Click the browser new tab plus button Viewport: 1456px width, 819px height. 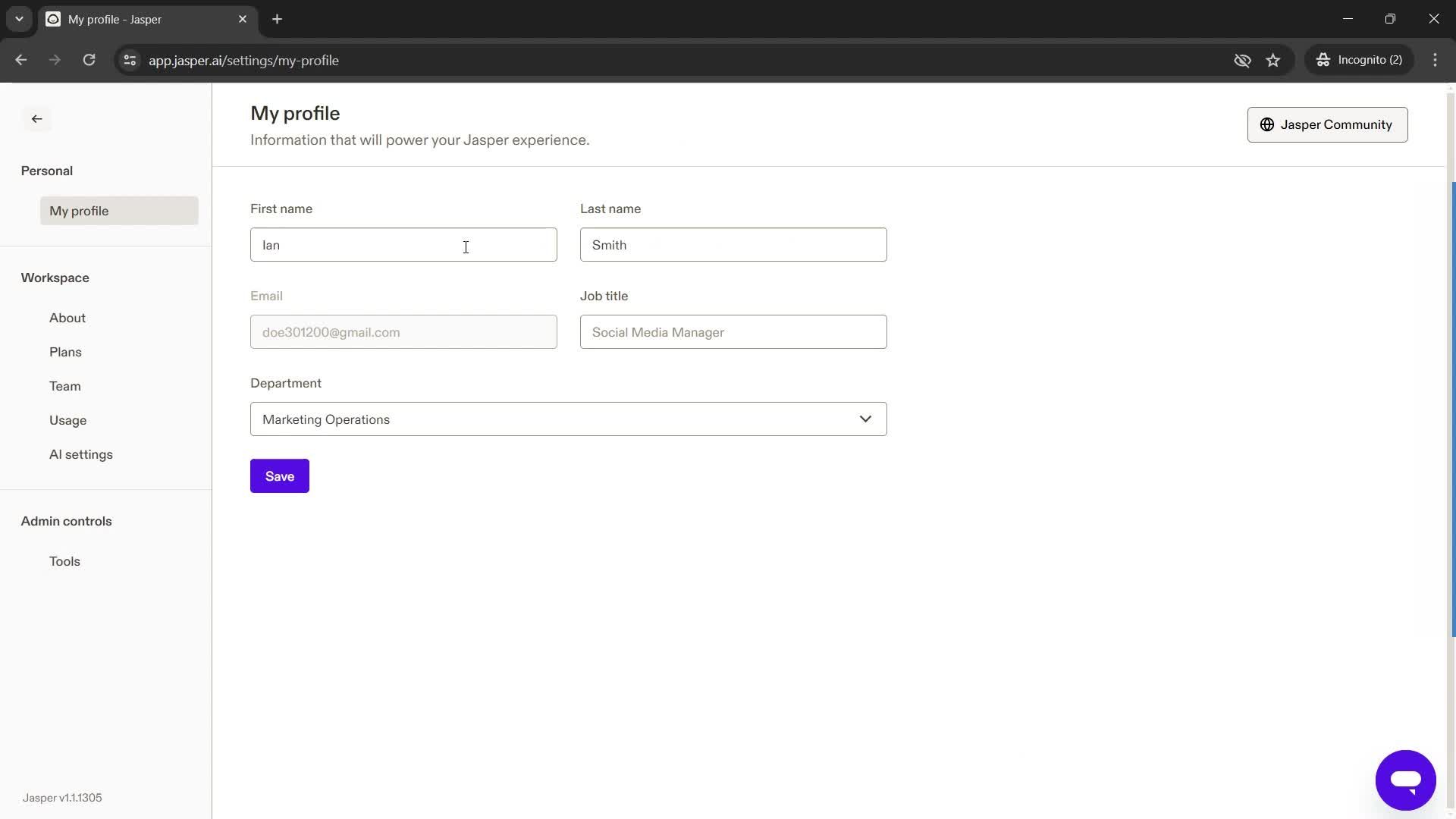coord(278,20)
